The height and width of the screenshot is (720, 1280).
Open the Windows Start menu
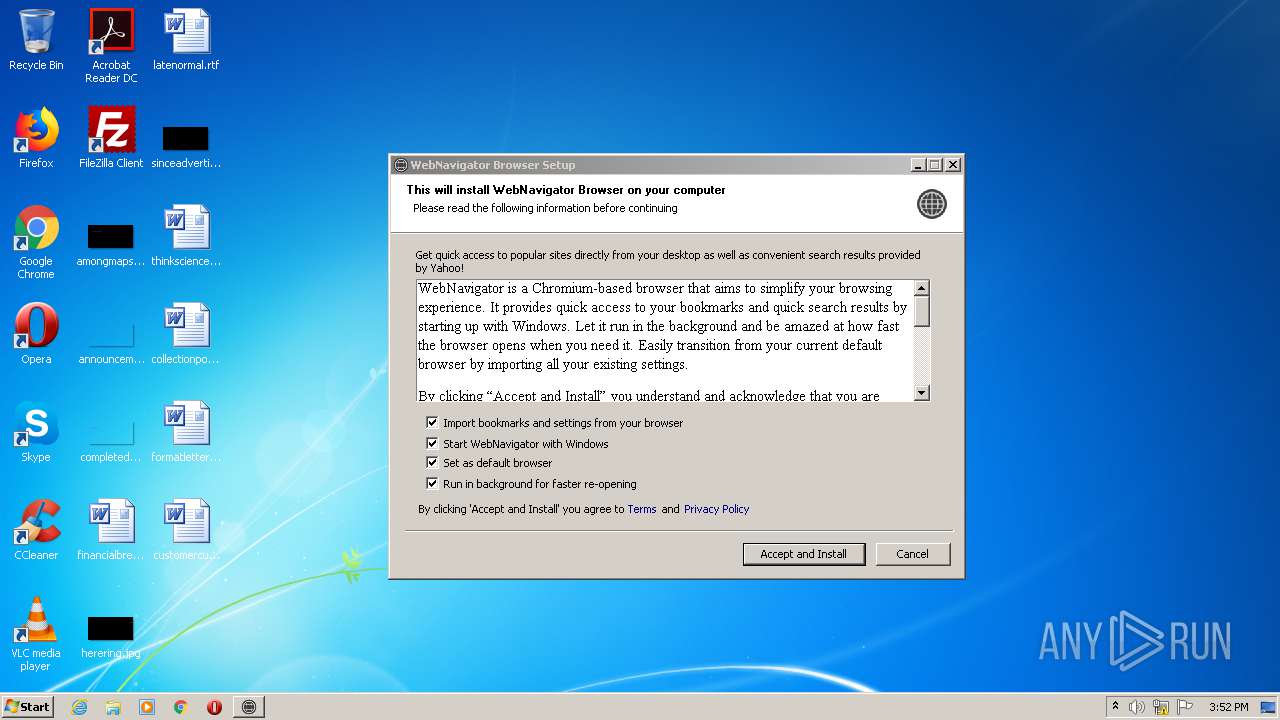point(27,707)
